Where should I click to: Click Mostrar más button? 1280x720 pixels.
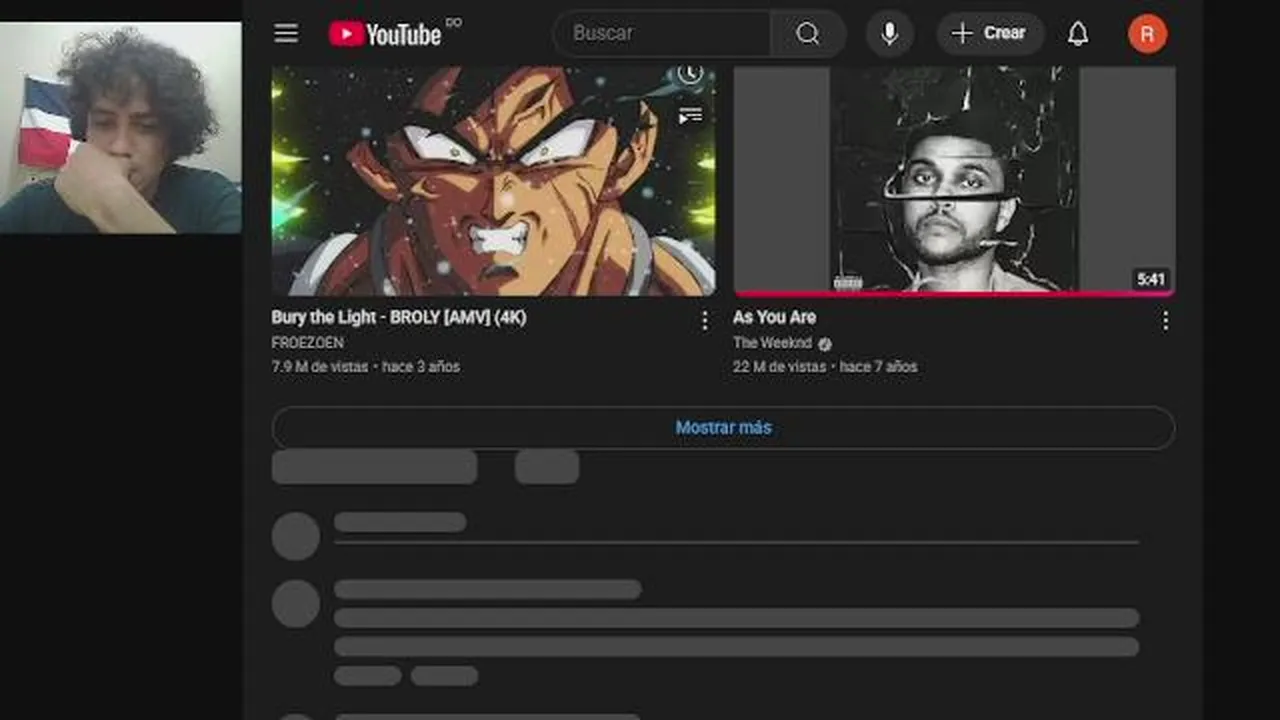click(723, 427)
